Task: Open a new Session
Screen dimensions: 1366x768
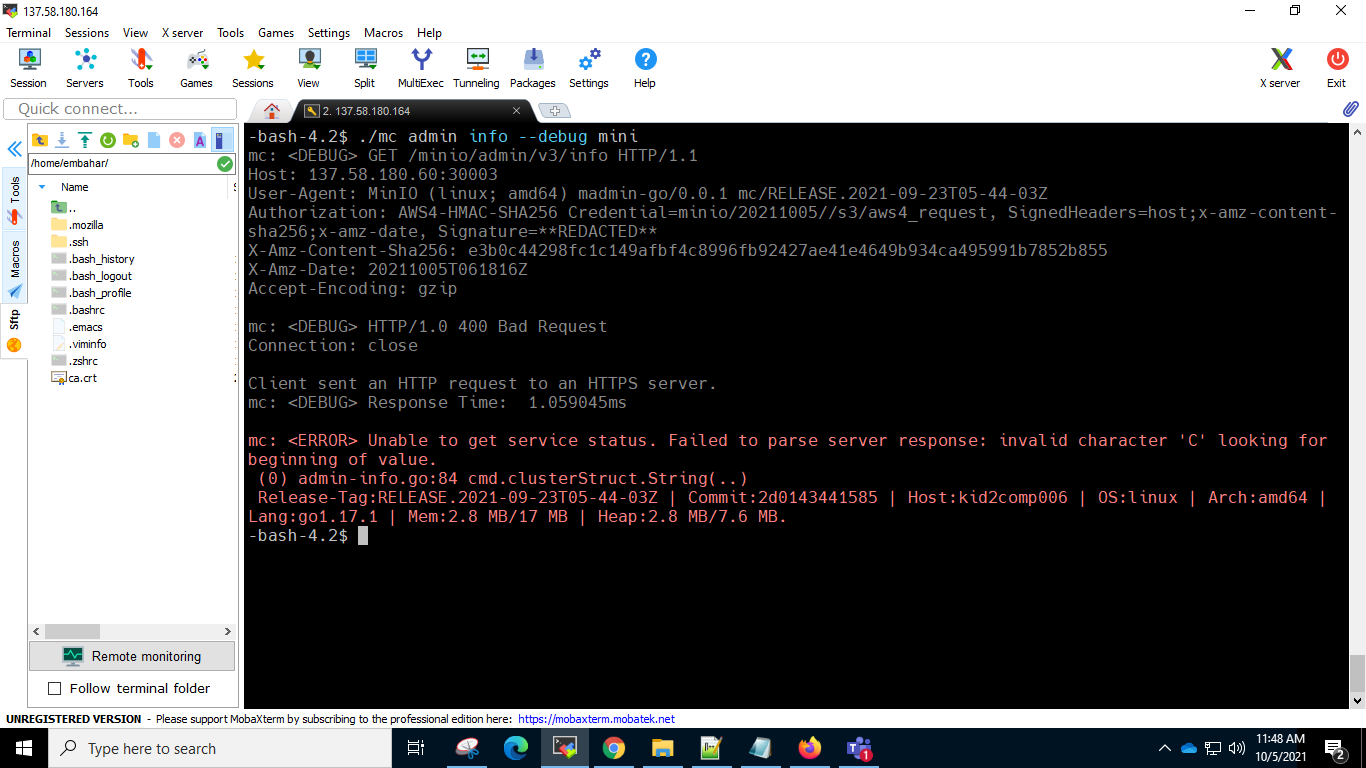Action: pos(28,68)
